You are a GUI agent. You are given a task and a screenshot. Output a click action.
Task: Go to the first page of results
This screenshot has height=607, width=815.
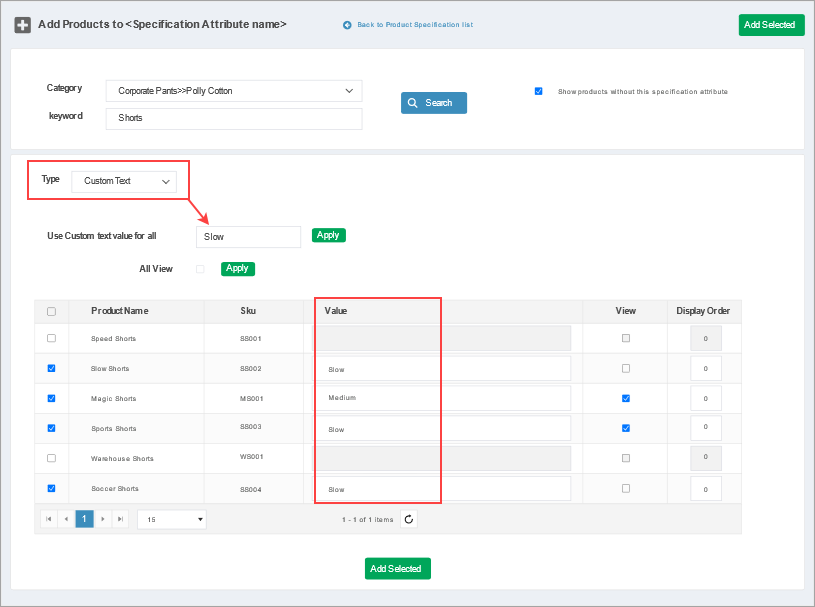[48, 519]
